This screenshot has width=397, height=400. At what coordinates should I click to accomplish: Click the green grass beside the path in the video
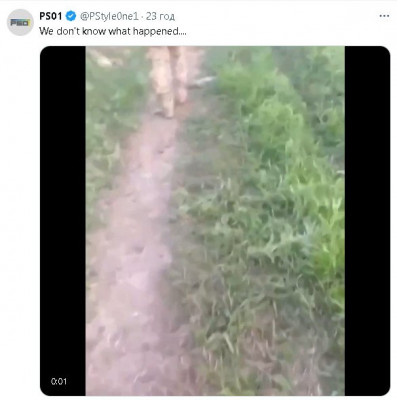pos(267,217)
